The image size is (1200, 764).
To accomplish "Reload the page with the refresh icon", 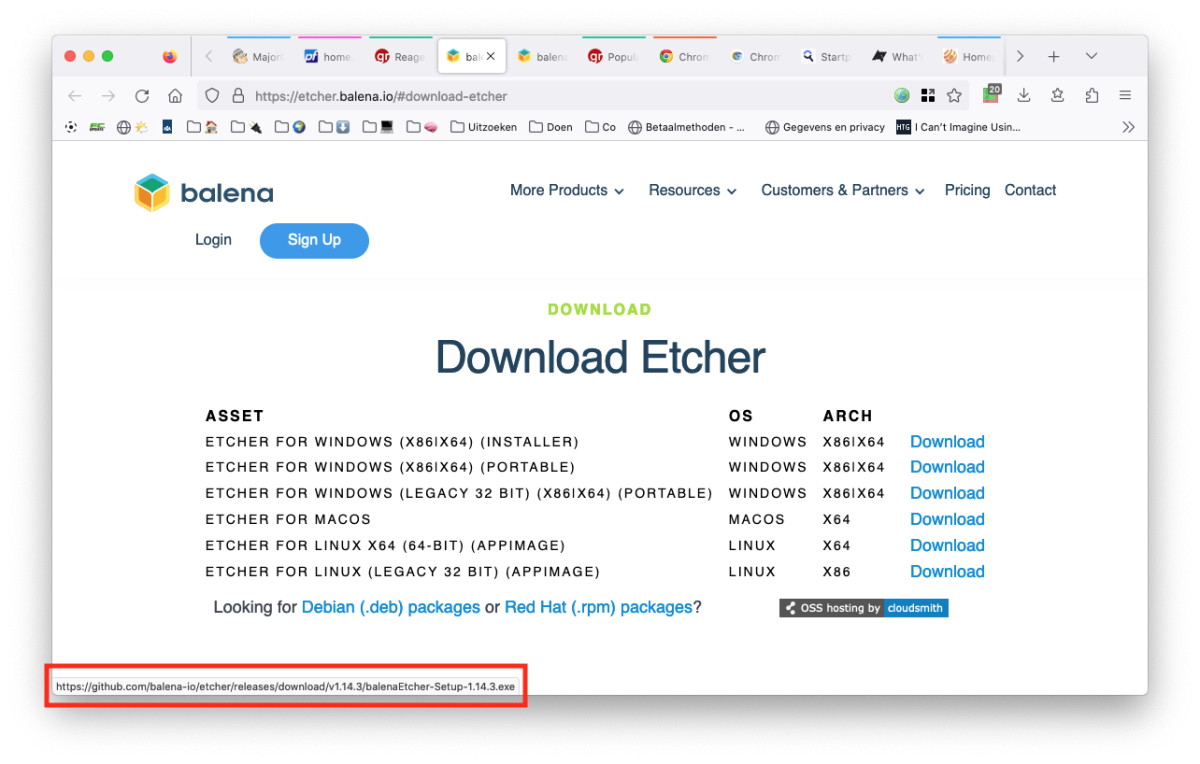I will 142,96.
